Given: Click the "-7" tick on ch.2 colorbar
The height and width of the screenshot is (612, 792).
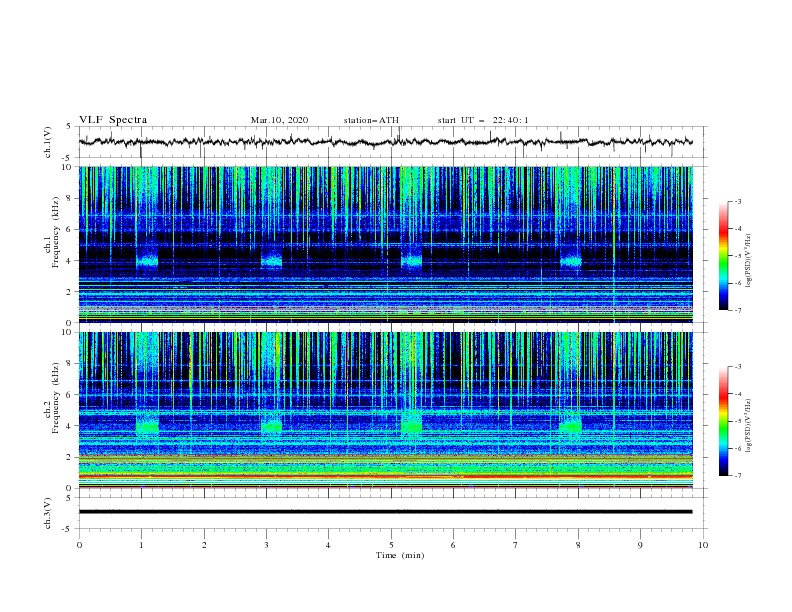Looking at the screenshot, I should pyautogui.click(x=738, y=476).
